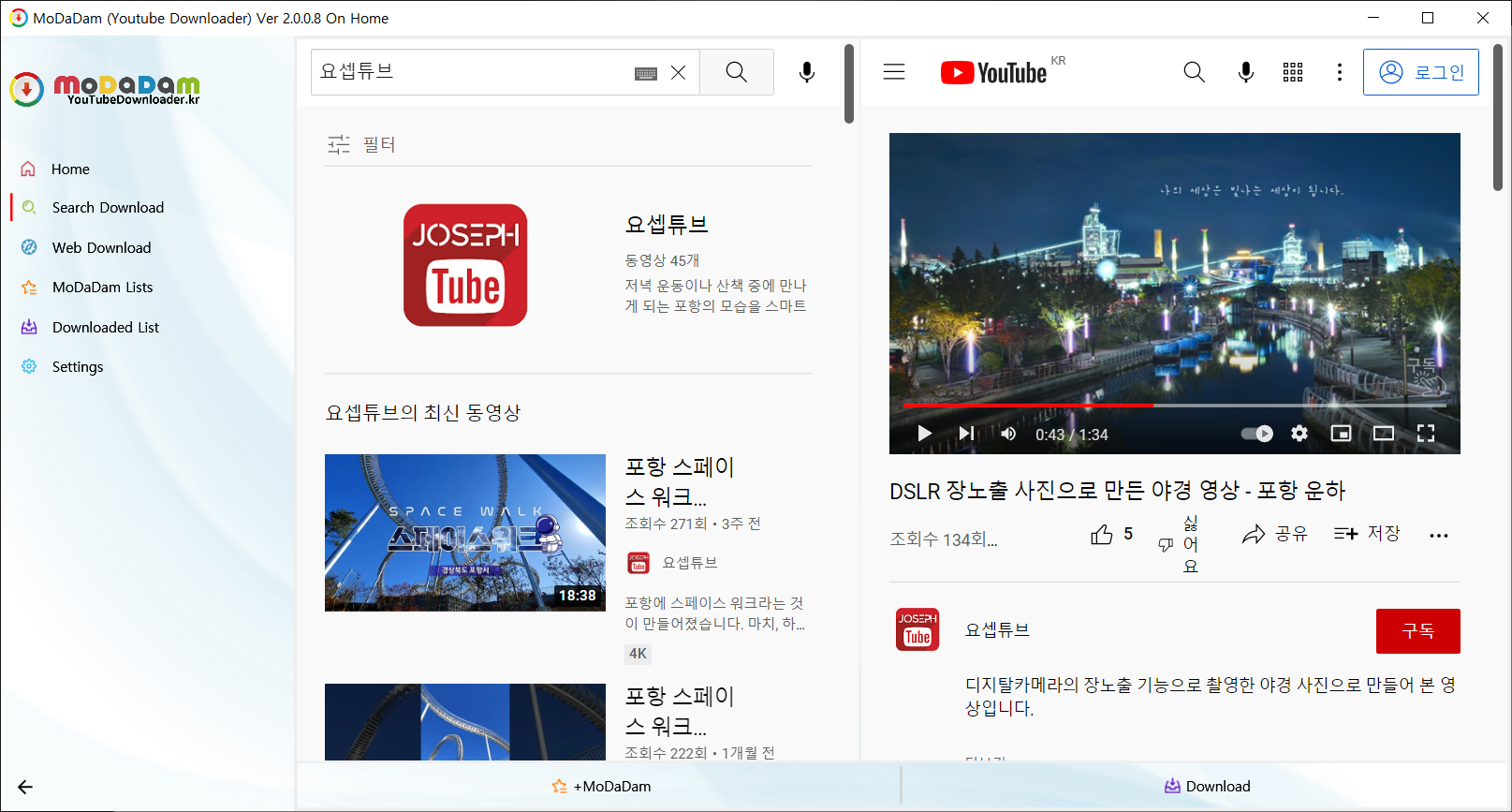Enable miniplayer mode
Image resolution: width=1512 pixels, height=812 pixels.
(x=1342, y=434)
